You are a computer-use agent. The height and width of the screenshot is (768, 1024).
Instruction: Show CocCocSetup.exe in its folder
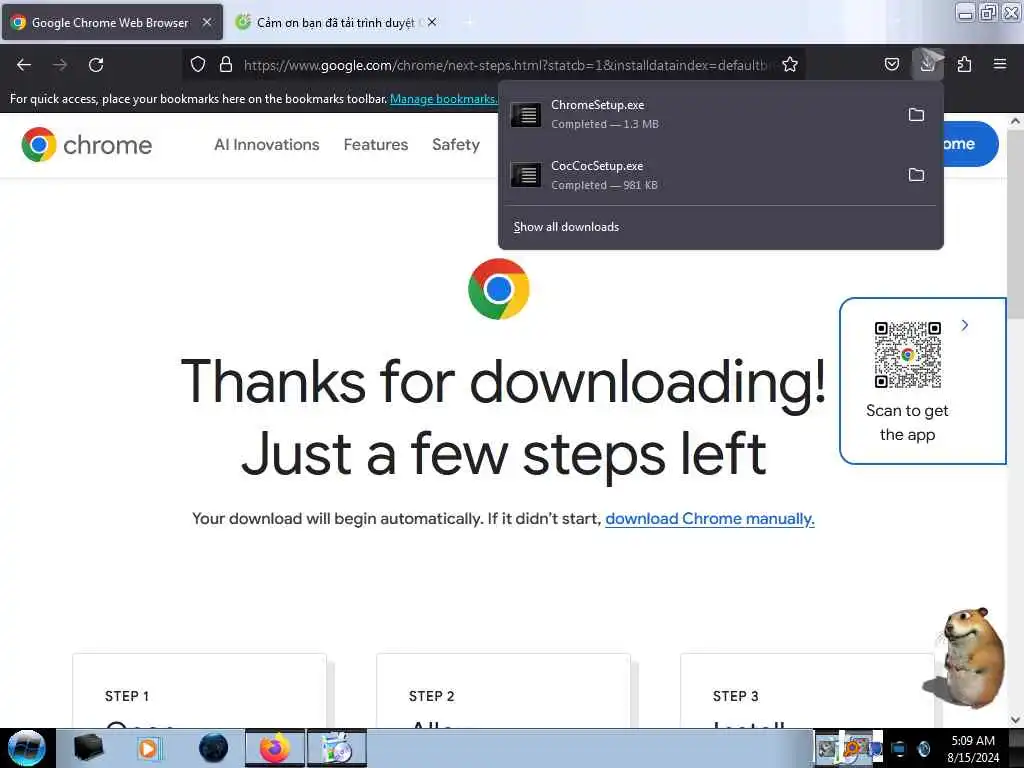pos(917,175)
